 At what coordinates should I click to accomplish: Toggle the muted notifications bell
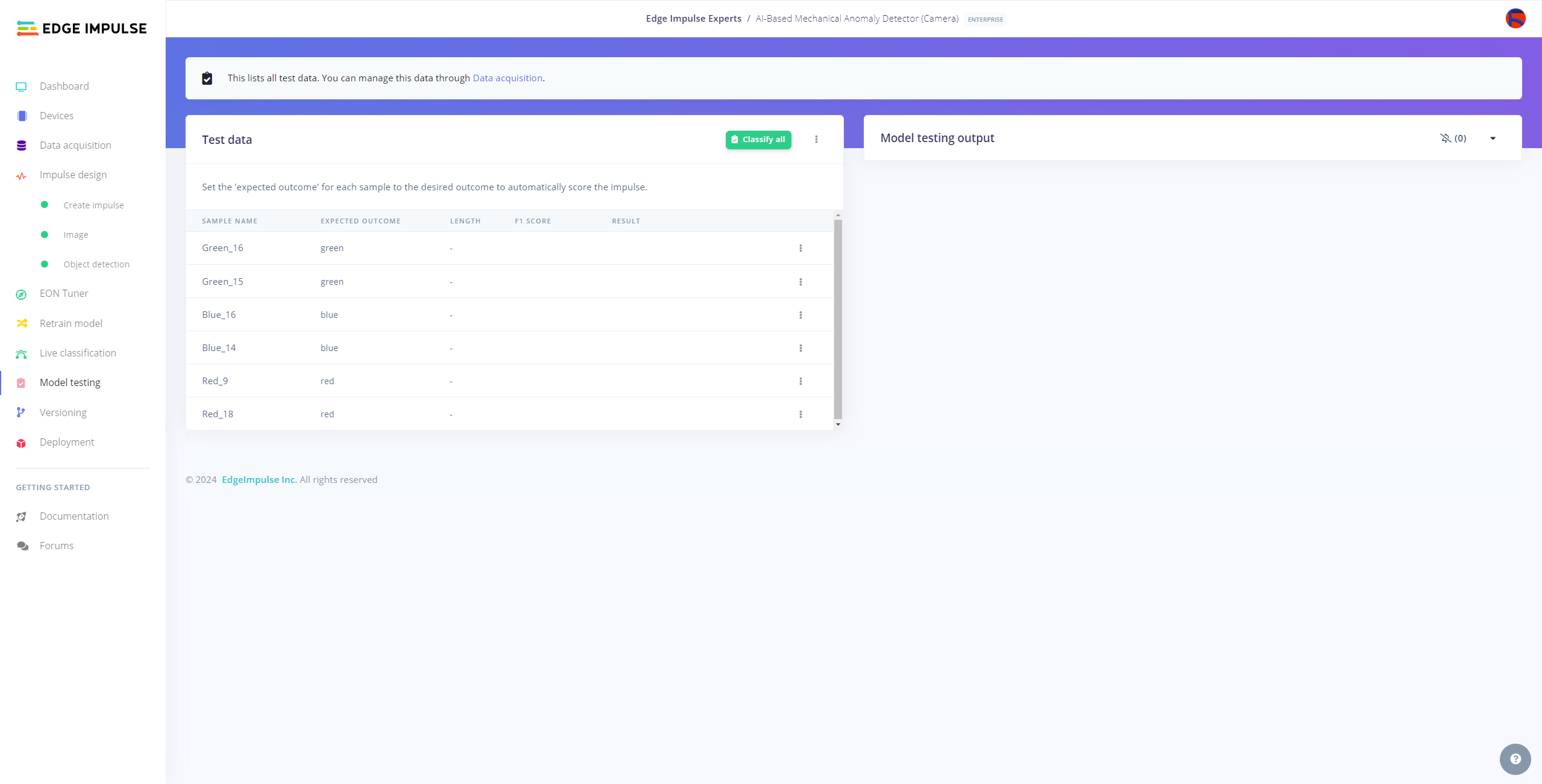[x=1446, y=138]
